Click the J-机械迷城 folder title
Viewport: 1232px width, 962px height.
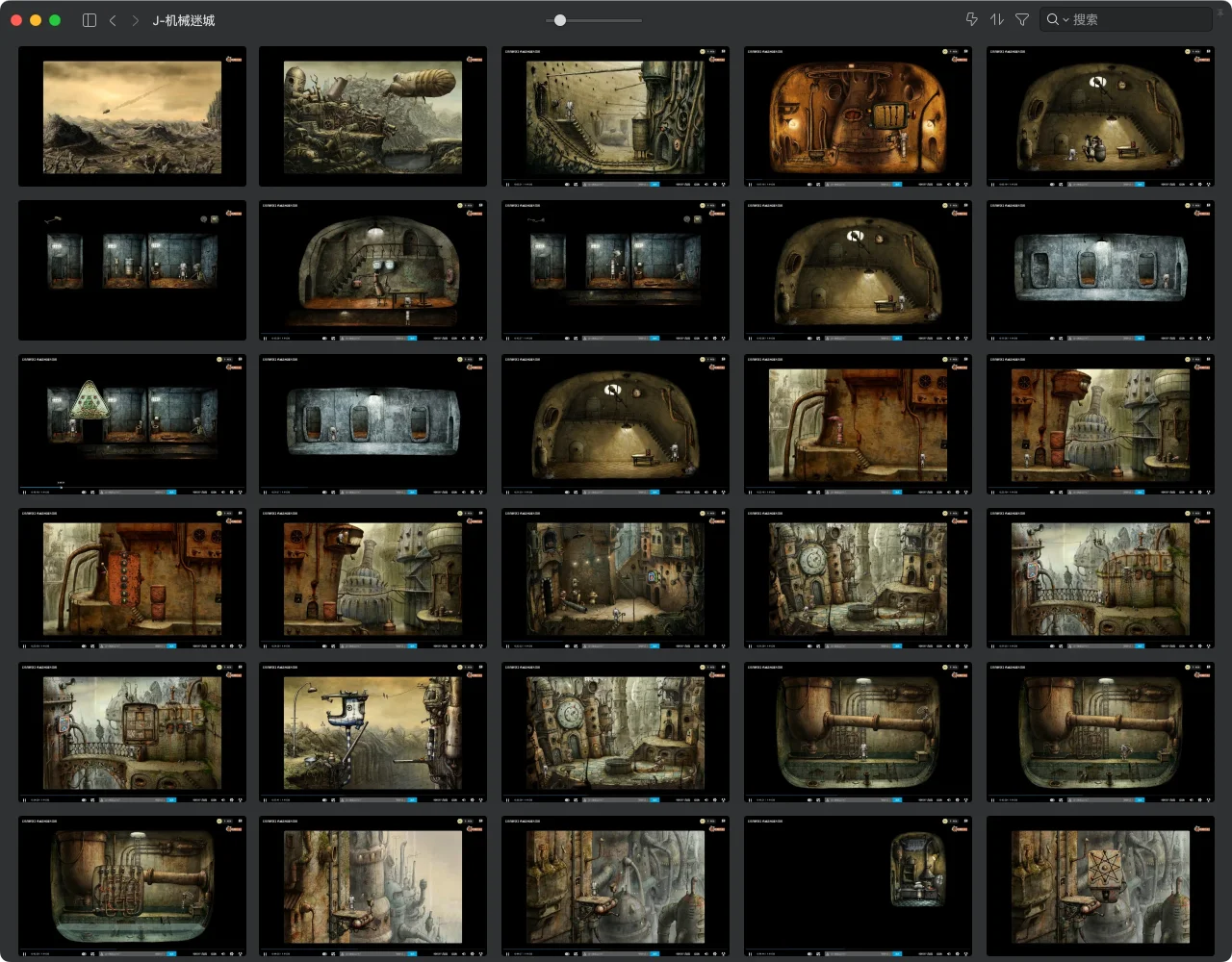point(184,20)
